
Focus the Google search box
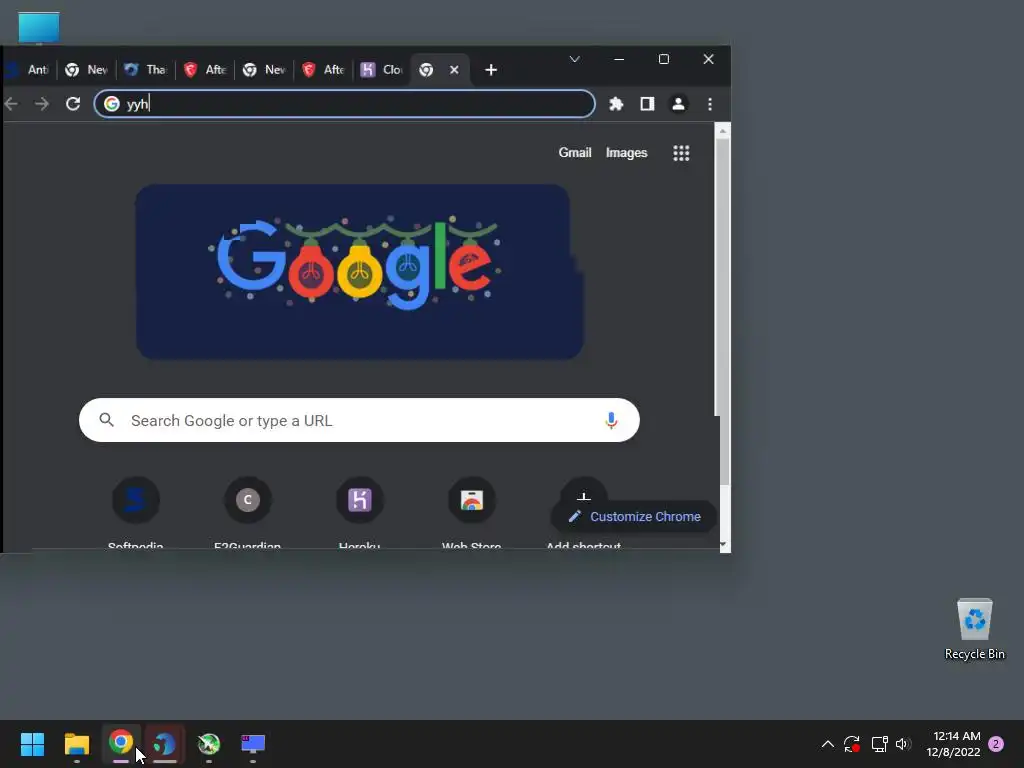click(359, 420)
